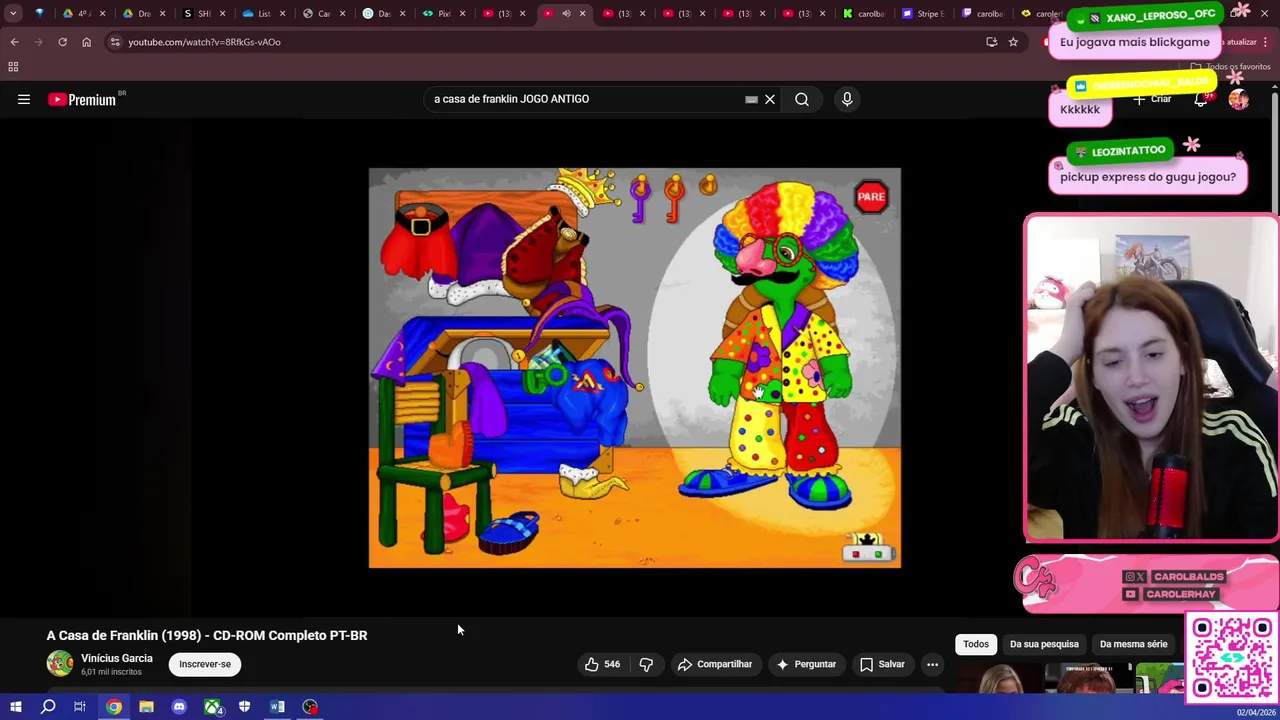Open the on-screen keyboard icon in the search box
This screenshot has height=720, width=1280.
pos(751,99)
